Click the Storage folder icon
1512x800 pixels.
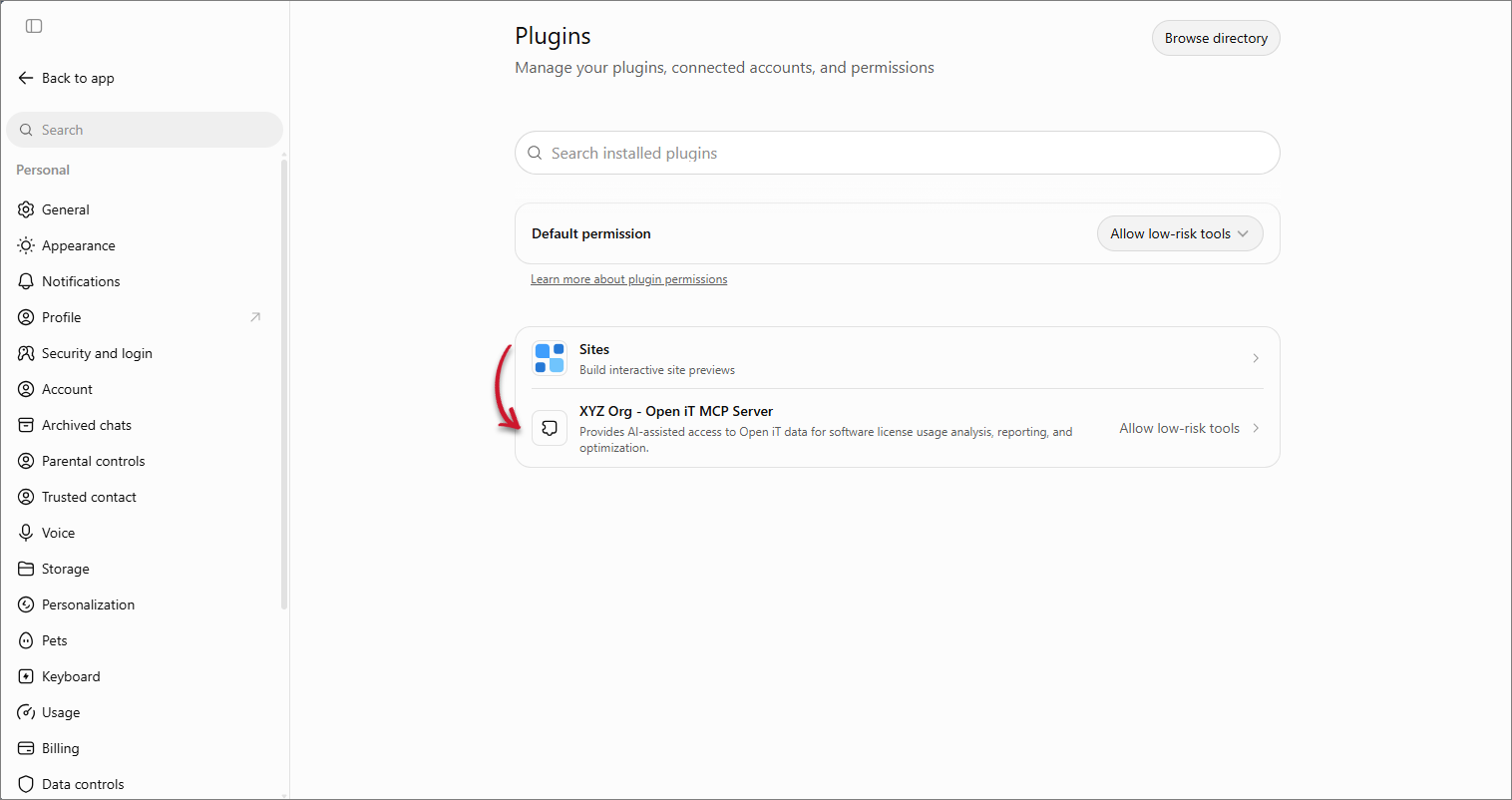point(26,569)
